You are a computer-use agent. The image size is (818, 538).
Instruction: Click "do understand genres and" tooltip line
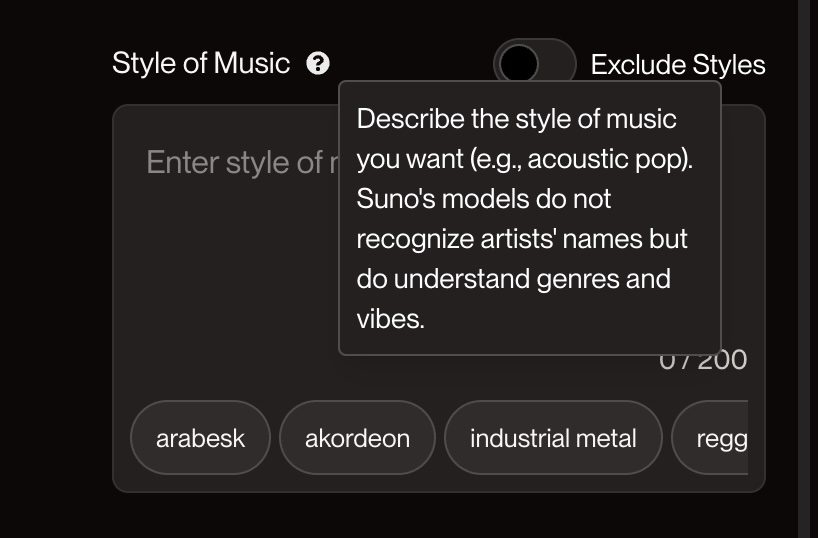click(x=512, y=278)
